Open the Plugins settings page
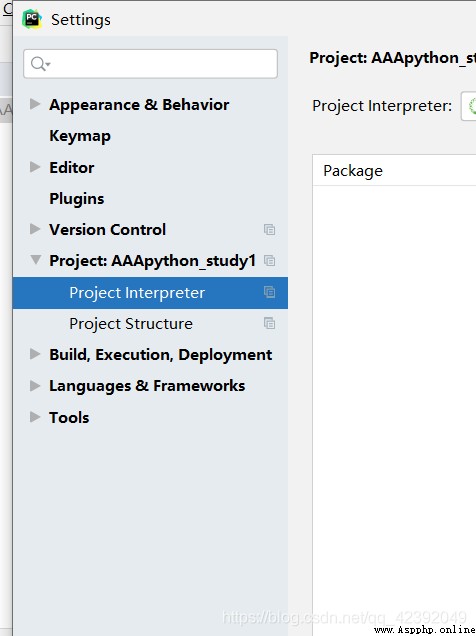Screen dimensions: 476x636 click(x=77, y=199)
